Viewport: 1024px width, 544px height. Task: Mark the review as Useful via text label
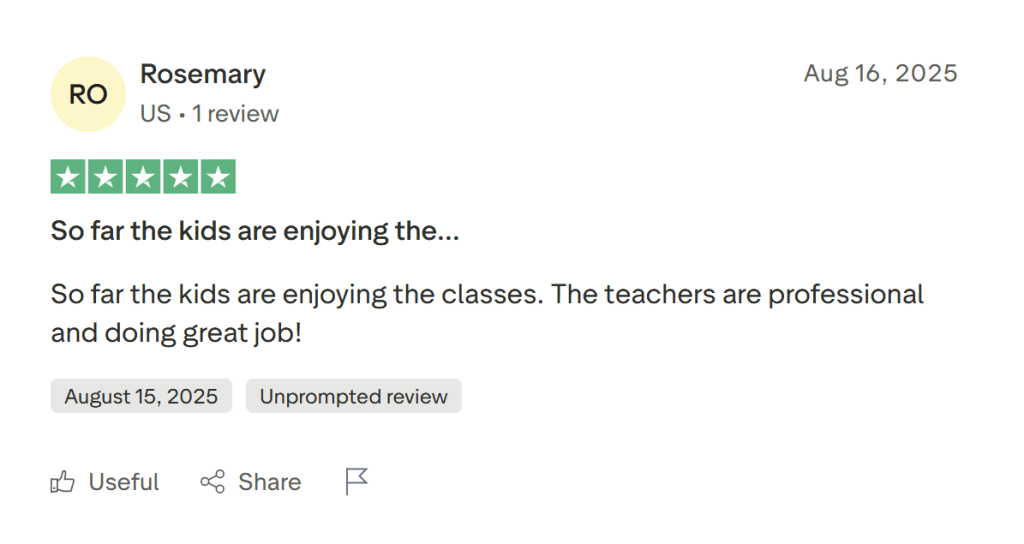(x=124, y=482)
